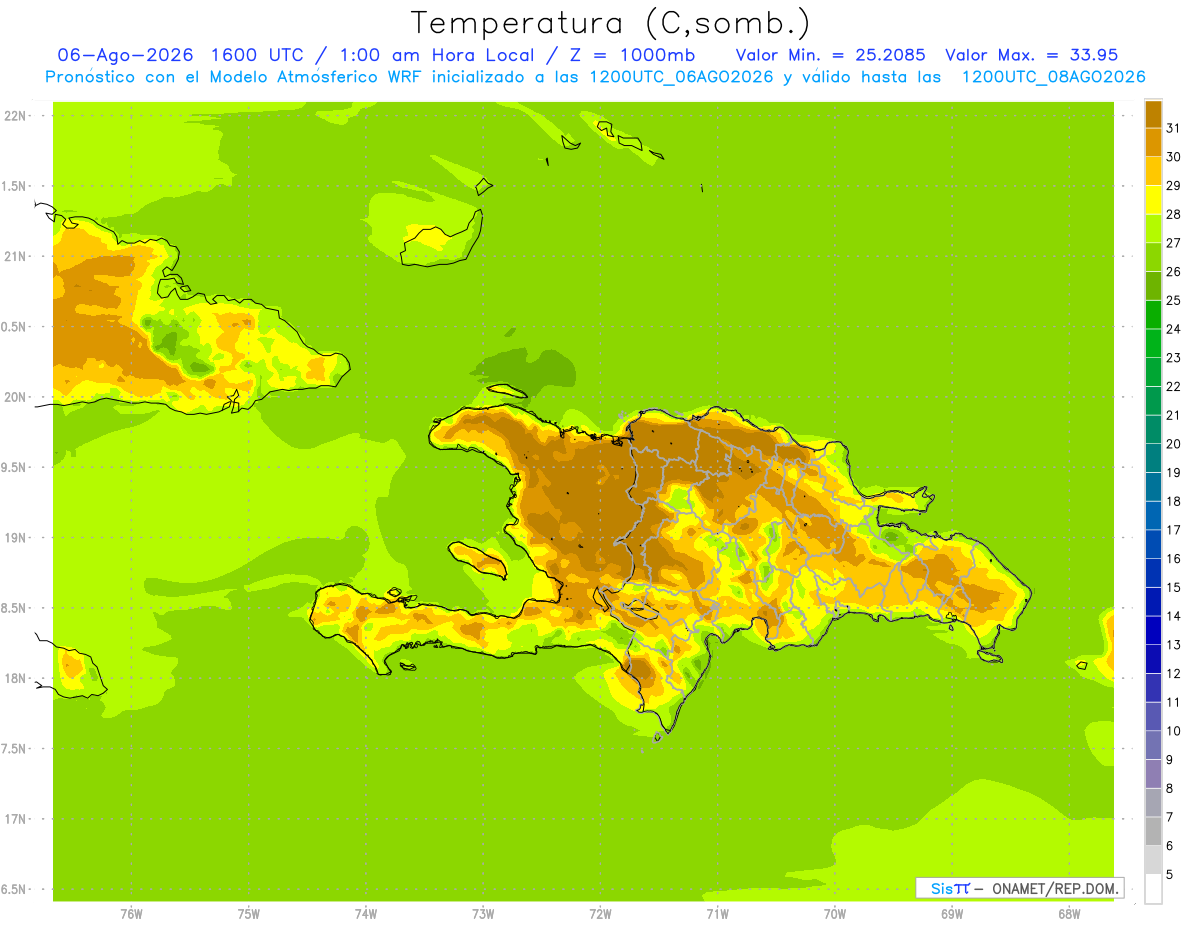The width and height of the screenshot is (1200, 927).
Task: Click legend value 31 on color bar
Action: (1174, 128)
